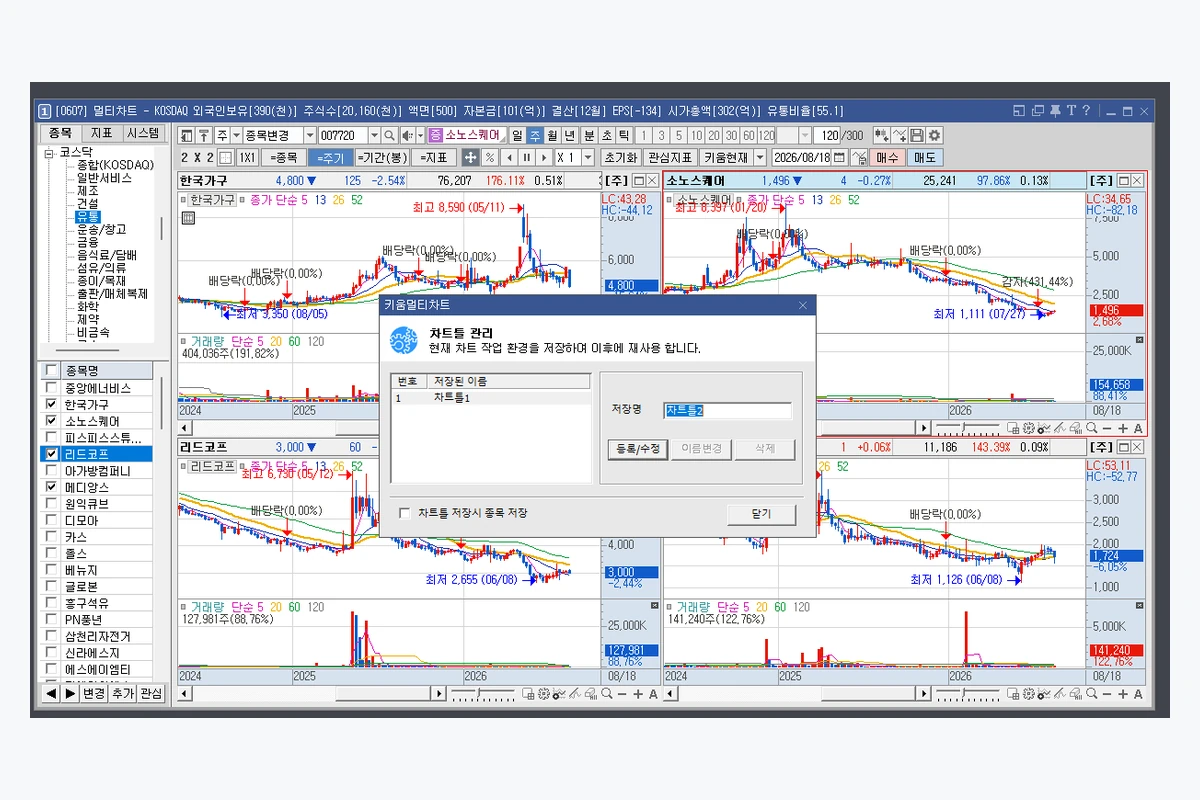The width and height of the screenshot is (1200, 800).
Task: Adjust zoom slider in 리드코프 chart toolbar
Action: (x=482, y=694)
